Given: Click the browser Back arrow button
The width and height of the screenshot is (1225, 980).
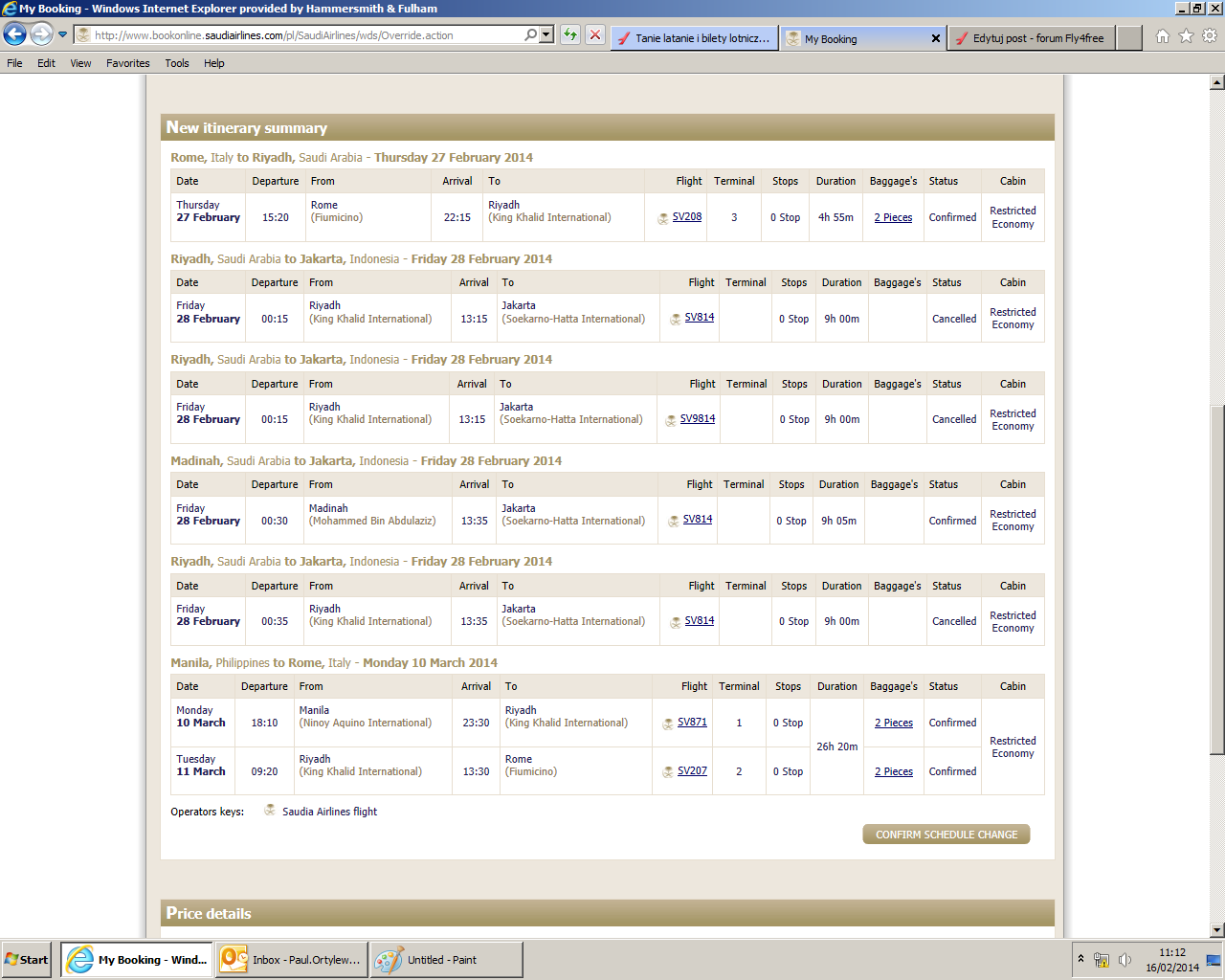Looking at the screenshot, I should point(14,34).
